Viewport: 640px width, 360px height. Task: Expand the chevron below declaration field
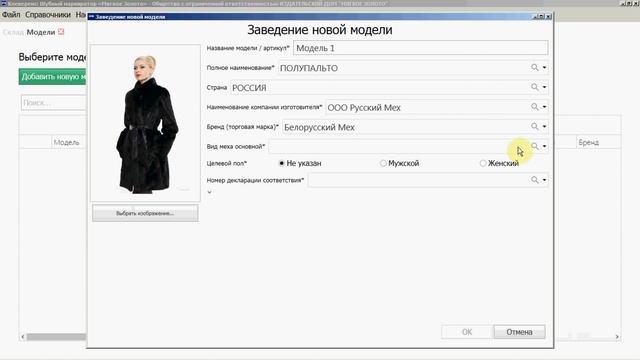click(209, 192)
